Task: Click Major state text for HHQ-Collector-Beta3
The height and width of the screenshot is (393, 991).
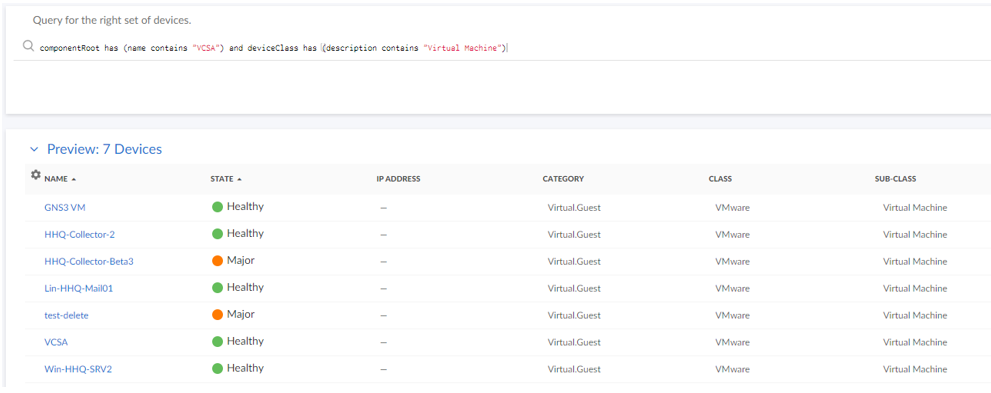Action: click(x=241, y=260)
